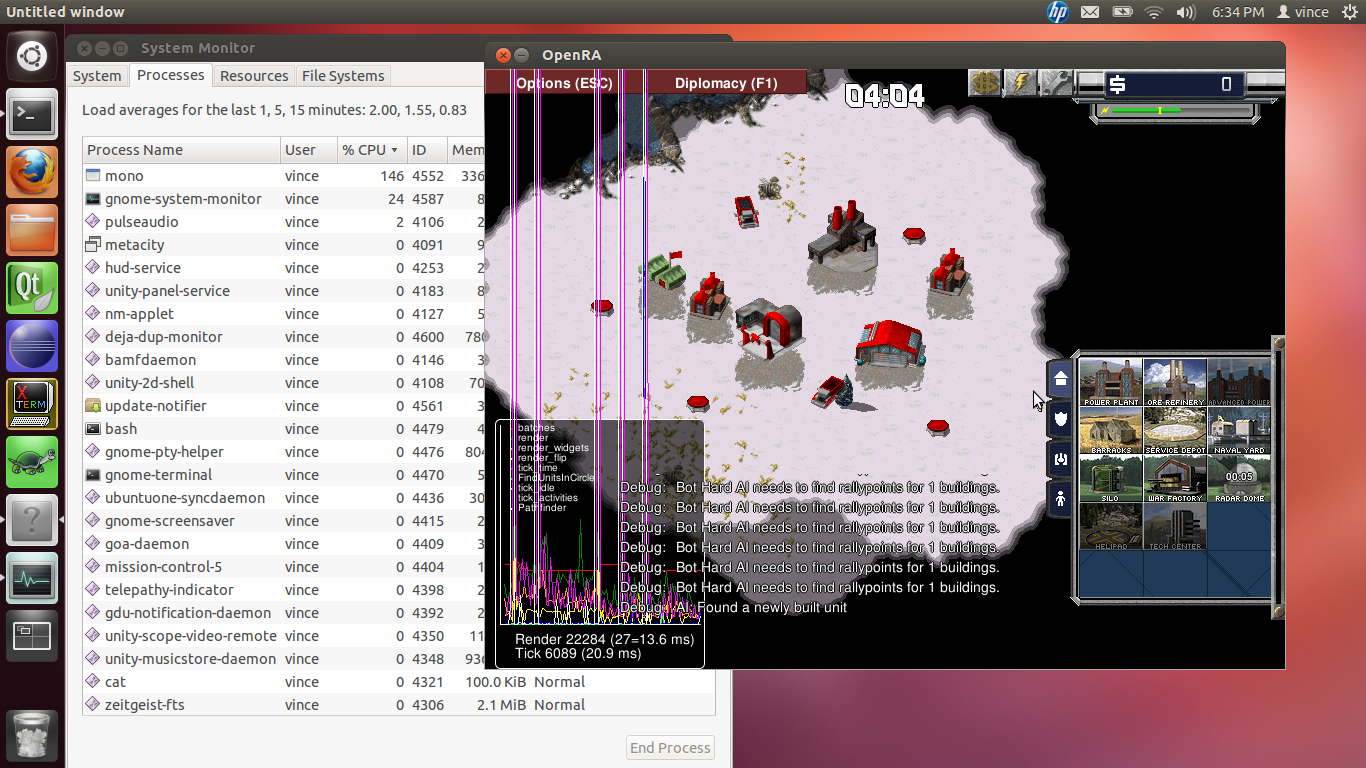Open the Terminal launcher icon
The image size is (1366, 768).
[32, 115]
